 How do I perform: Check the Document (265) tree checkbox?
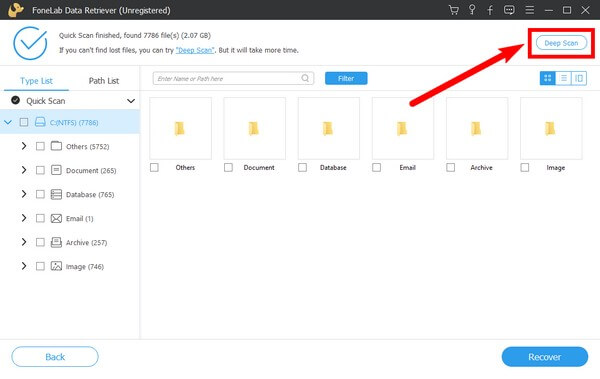coord(40,170)
